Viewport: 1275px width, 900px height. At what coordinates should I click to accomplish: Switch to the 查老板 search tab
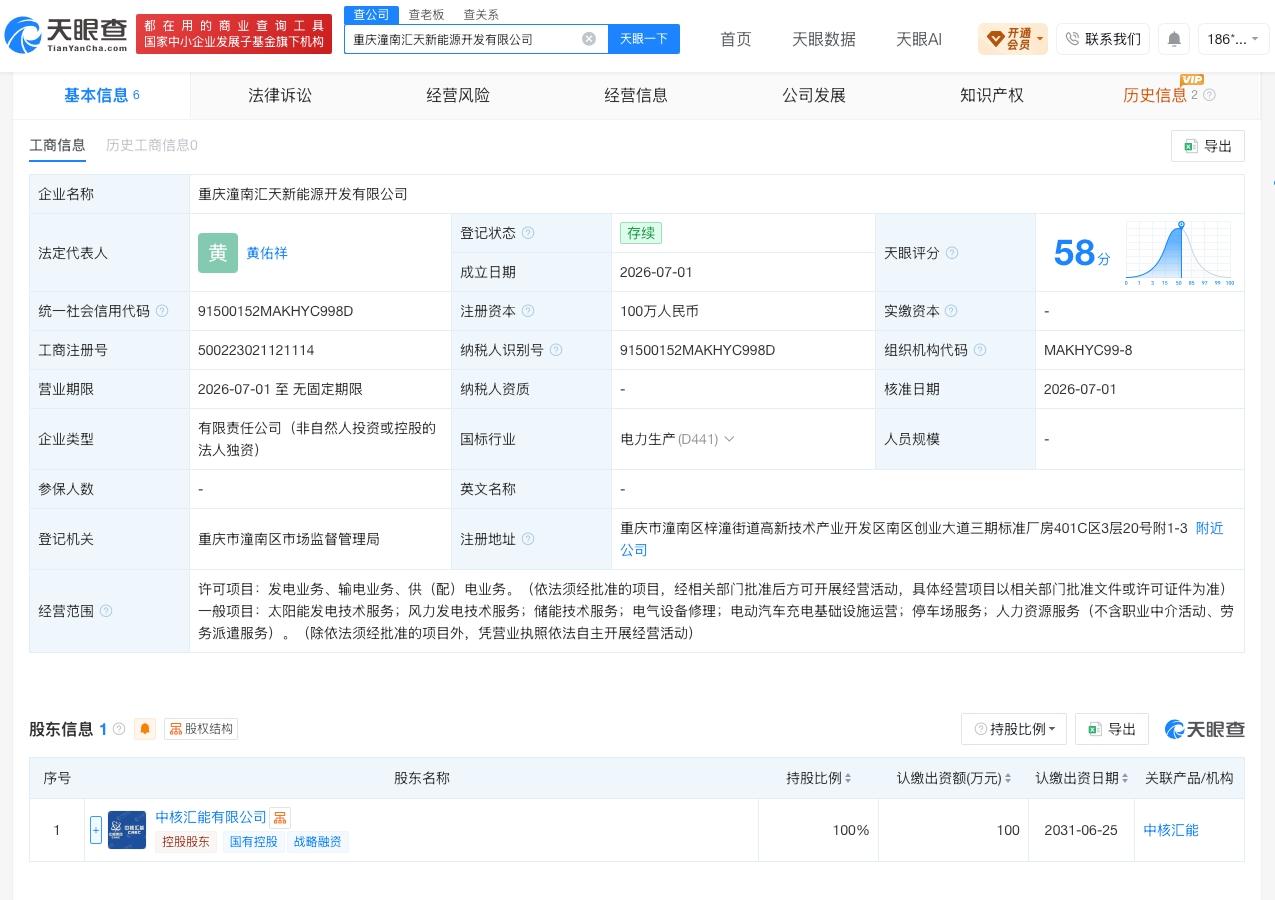pyautogui.click(x=426, y=15)
